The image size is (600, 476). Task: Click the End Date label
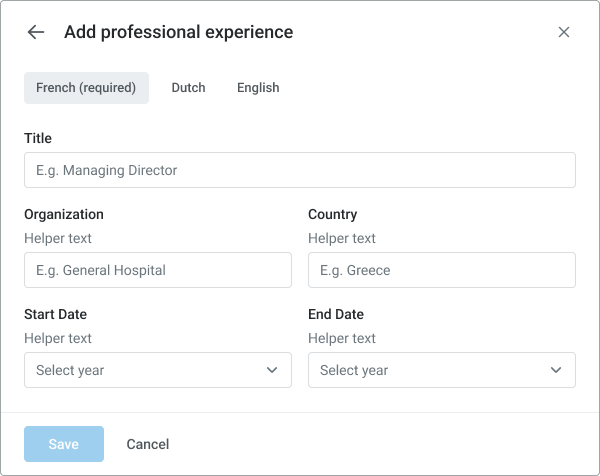tap(336, 314)
